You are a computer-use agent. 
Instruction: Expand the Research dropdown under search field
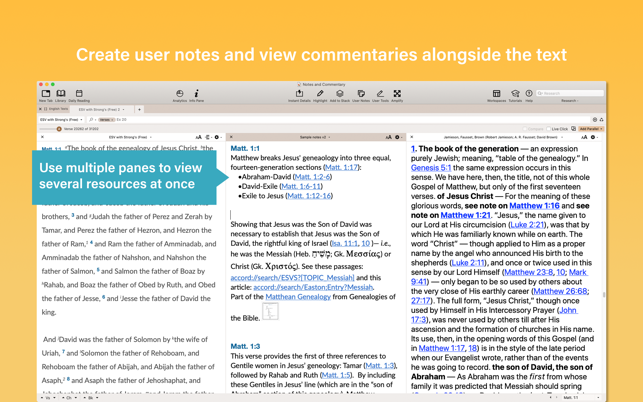570,100
